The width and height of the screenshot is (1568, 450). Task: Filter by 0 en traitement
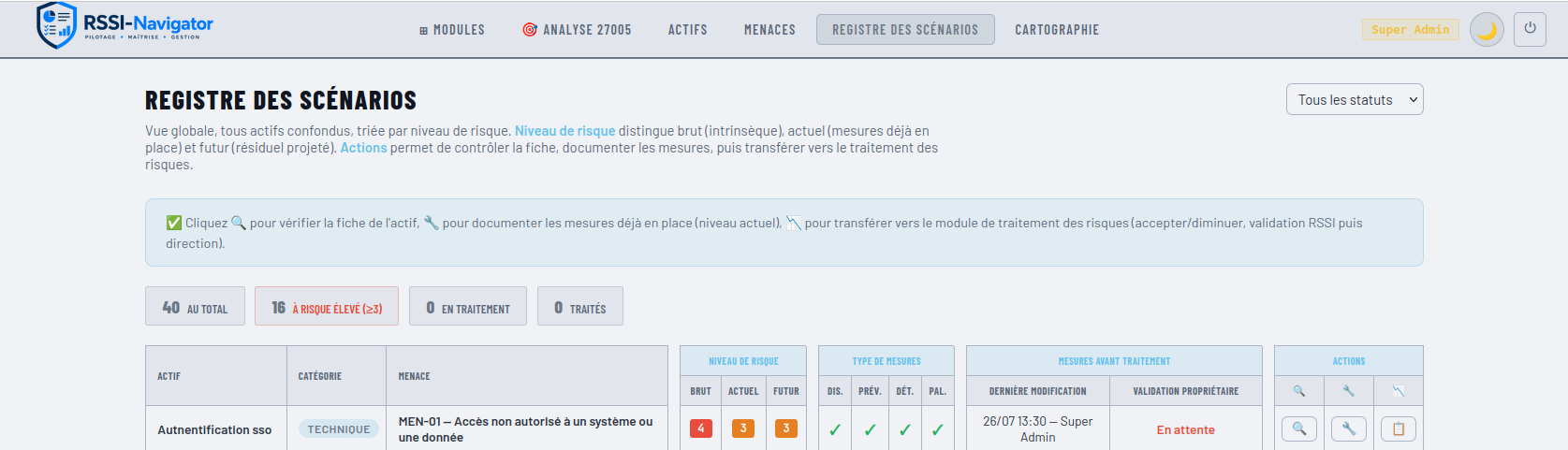[468, 307]
